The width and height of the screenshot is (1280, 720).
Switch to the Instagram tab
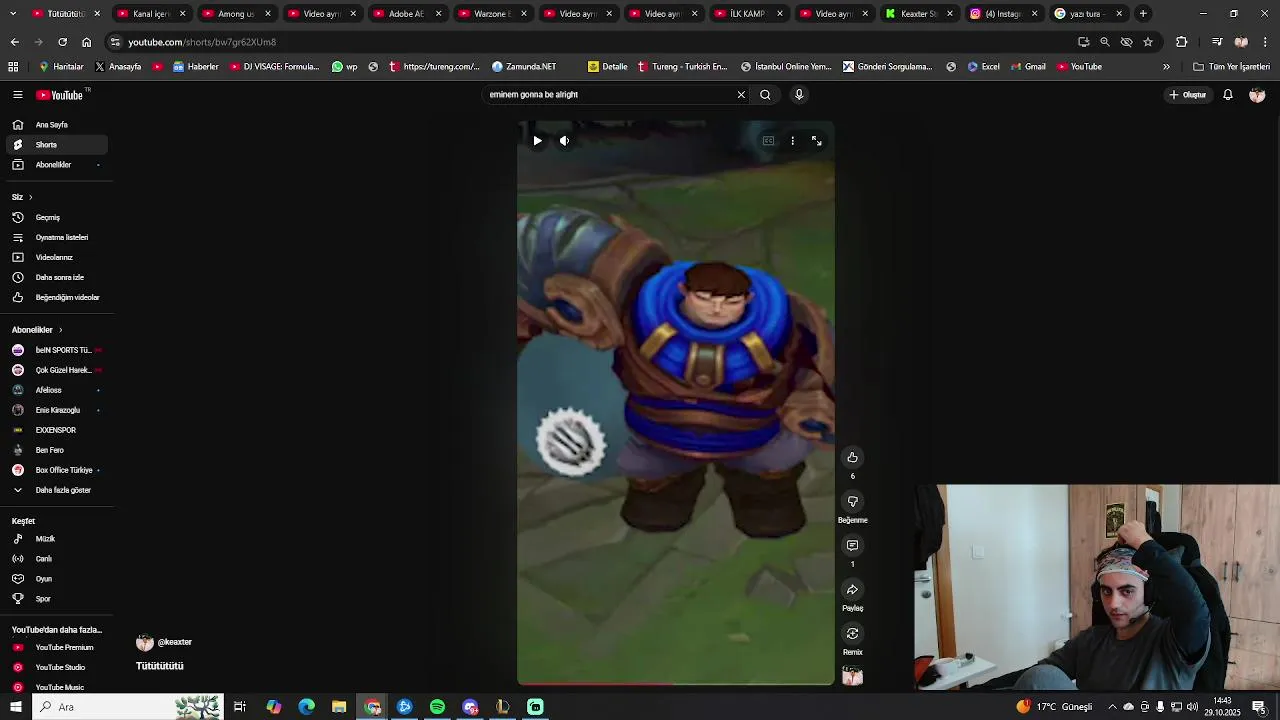pos(1003,14)
